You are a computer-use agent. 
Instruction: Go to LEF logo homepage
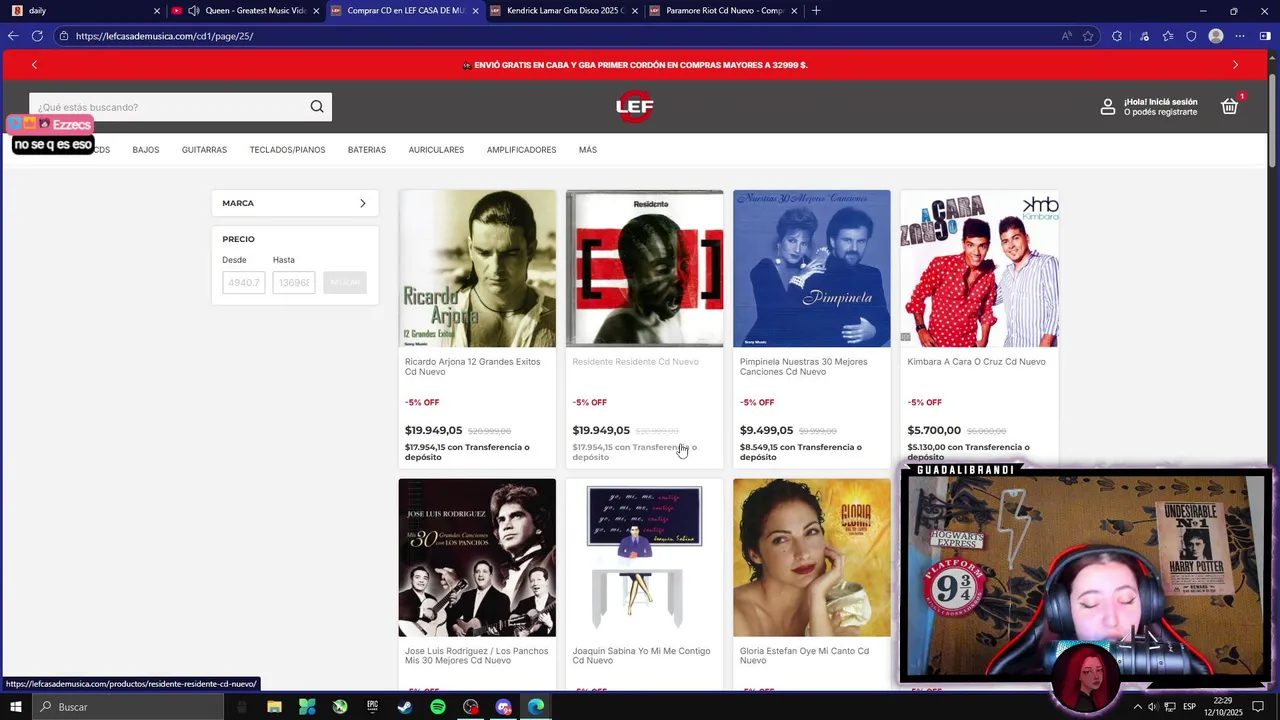(635, 107)
